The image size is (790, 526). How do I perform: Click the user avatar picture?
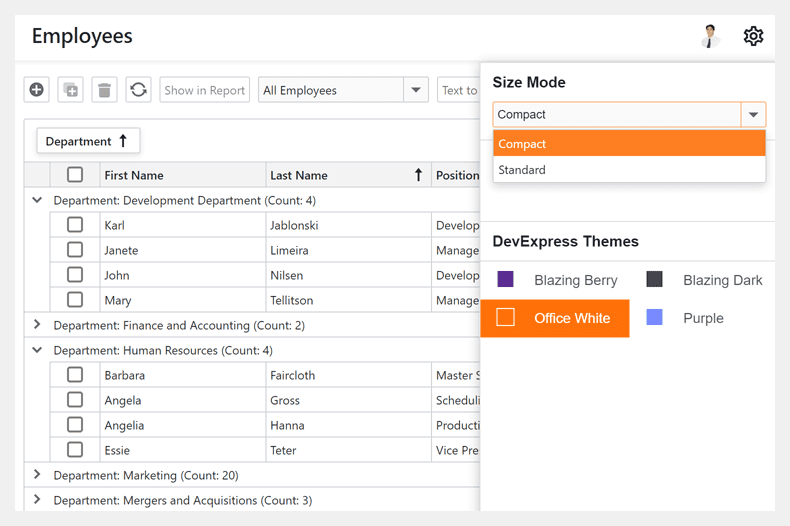pos(710,36)
